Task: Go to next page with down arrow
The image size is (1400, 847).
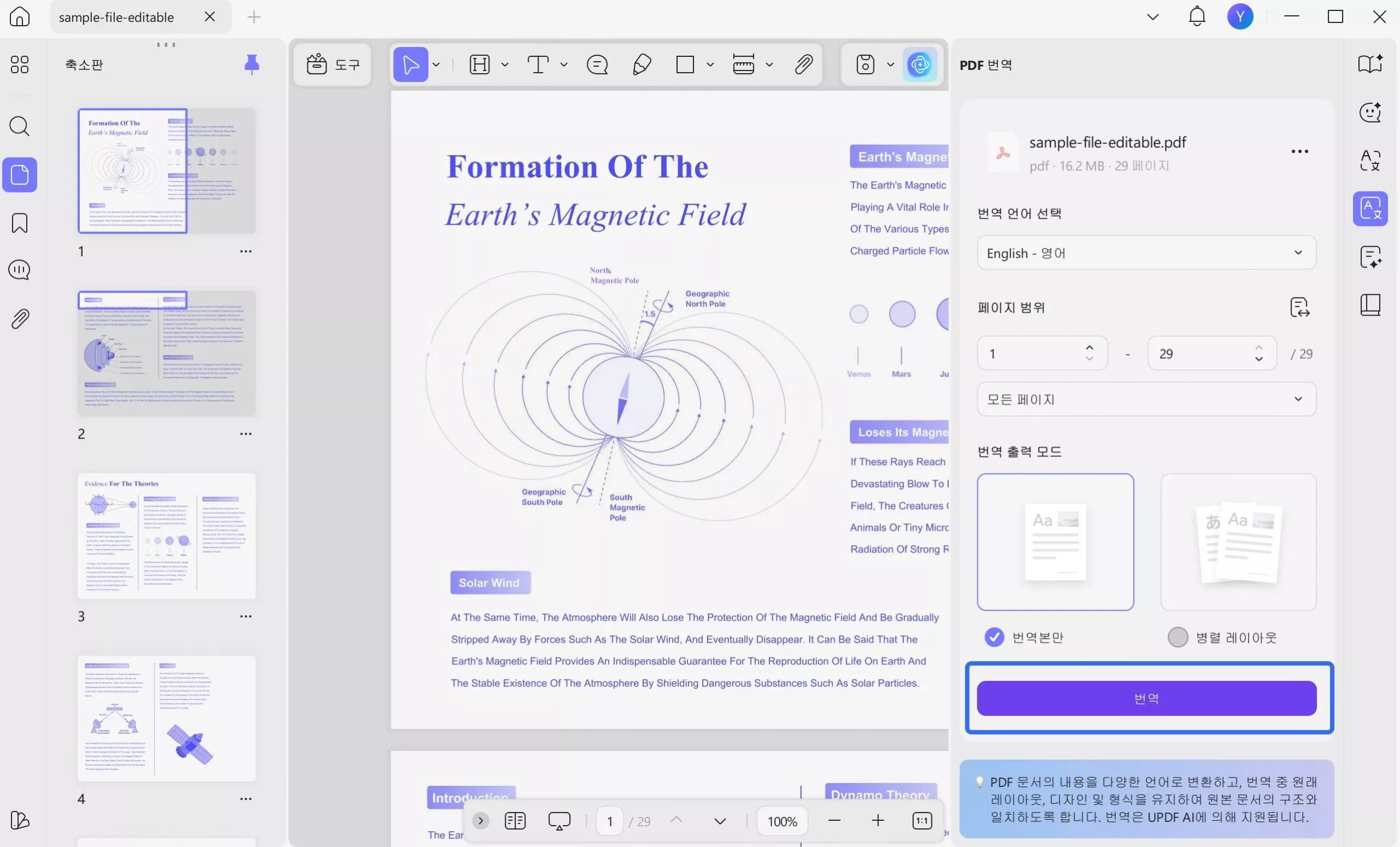Action: point(720,821)
